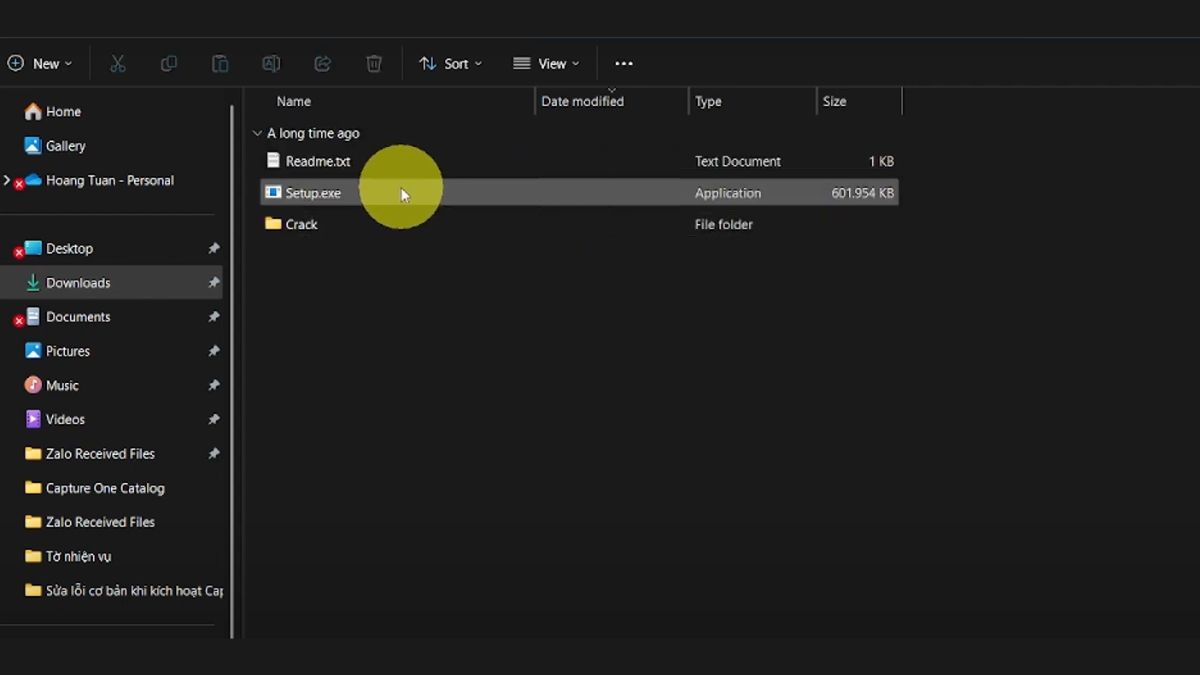Unpin Desktop using its pin icon
1200x675 pixels.
pyautogui.click(x=213, y=248)
